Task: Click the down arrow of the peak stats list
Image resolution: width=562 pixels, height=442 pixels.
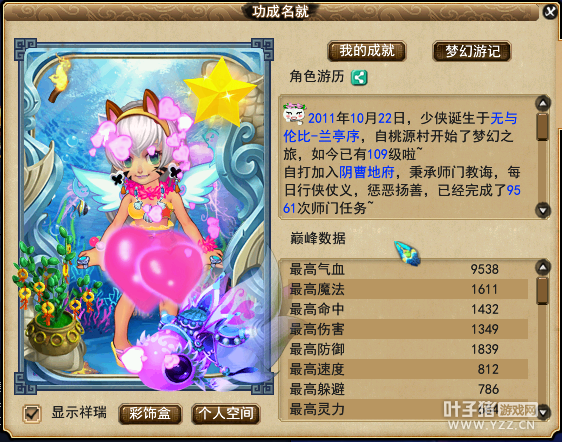Action: pos(543,411)
